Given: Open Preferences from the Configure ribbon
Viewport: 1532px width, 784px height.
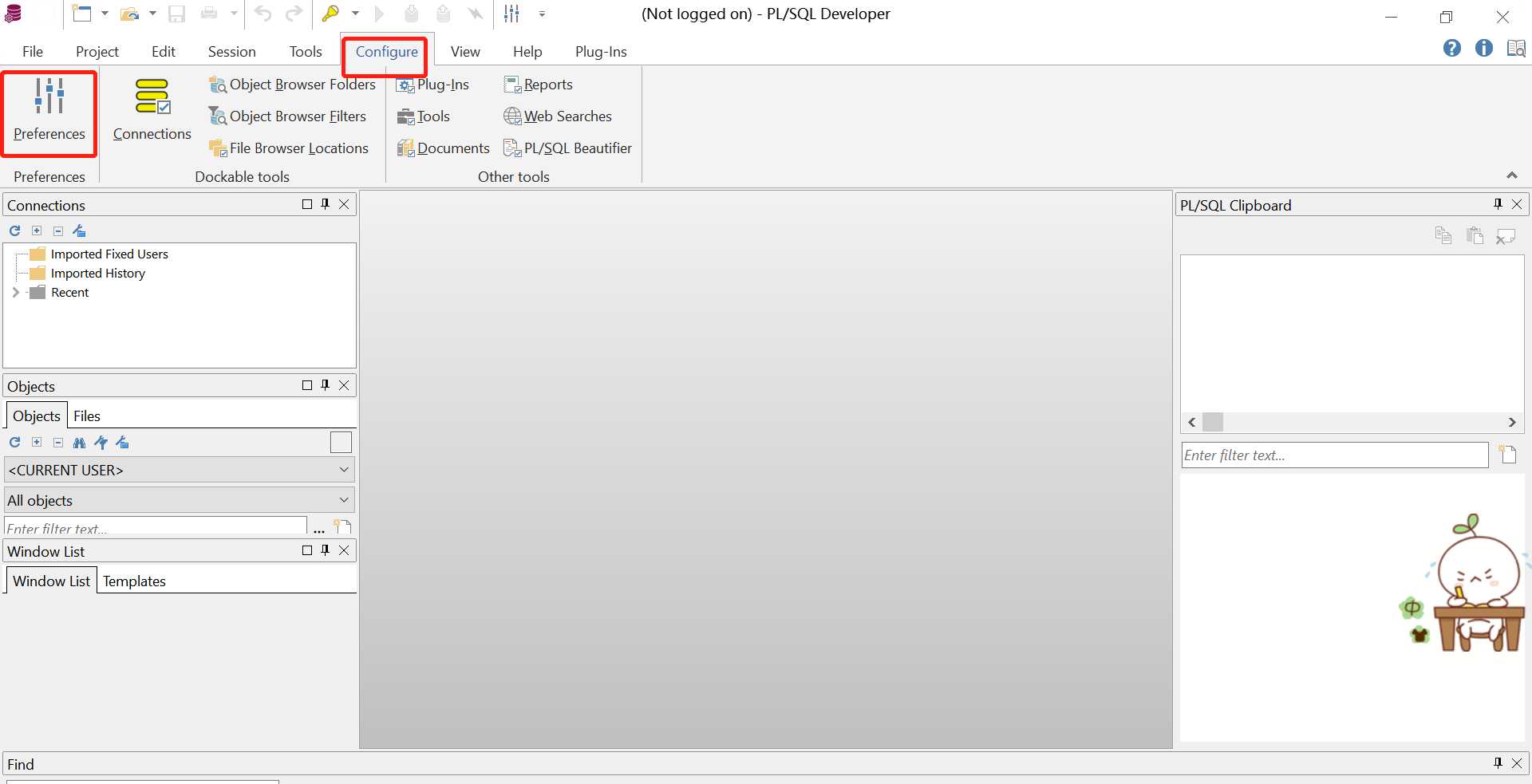Looking at the screenshot, I should pos(49,112).
